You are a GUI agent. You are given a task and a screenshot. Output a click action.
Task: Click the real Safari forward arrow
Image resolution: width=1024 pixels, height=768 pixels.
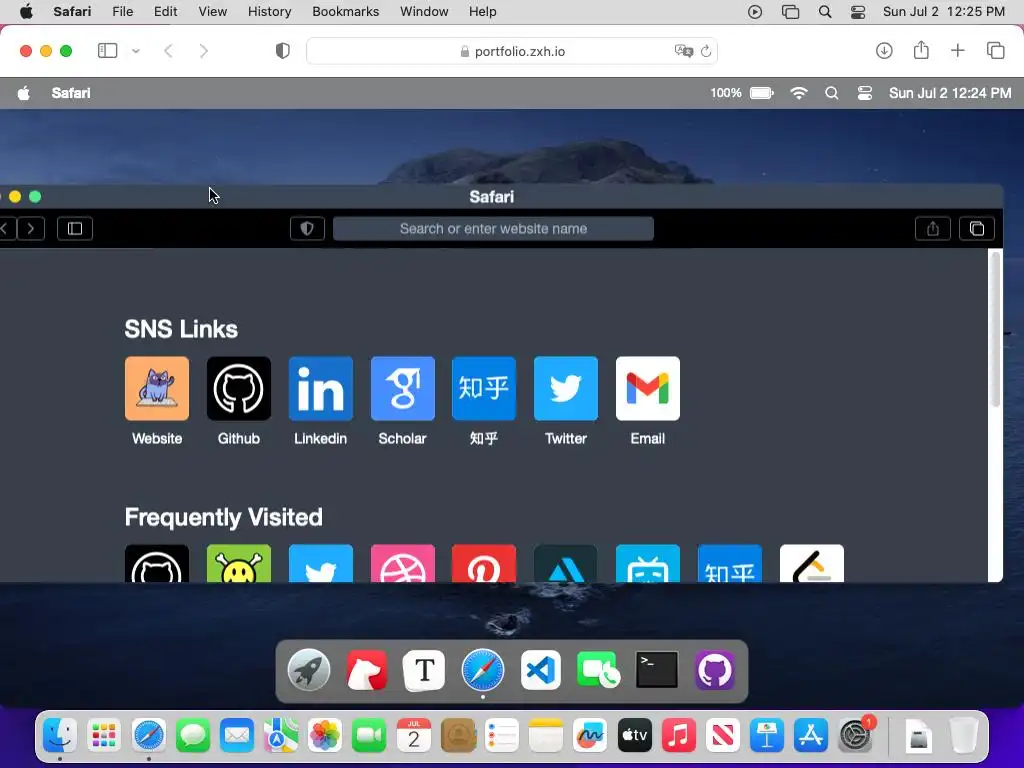(x=204, y=51)
